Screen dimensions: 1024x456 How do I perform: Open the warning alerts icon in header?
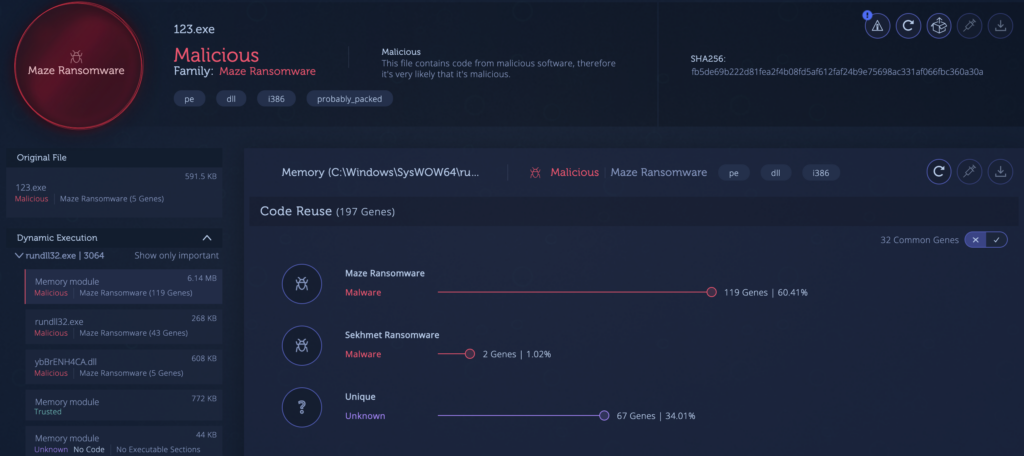877,26
